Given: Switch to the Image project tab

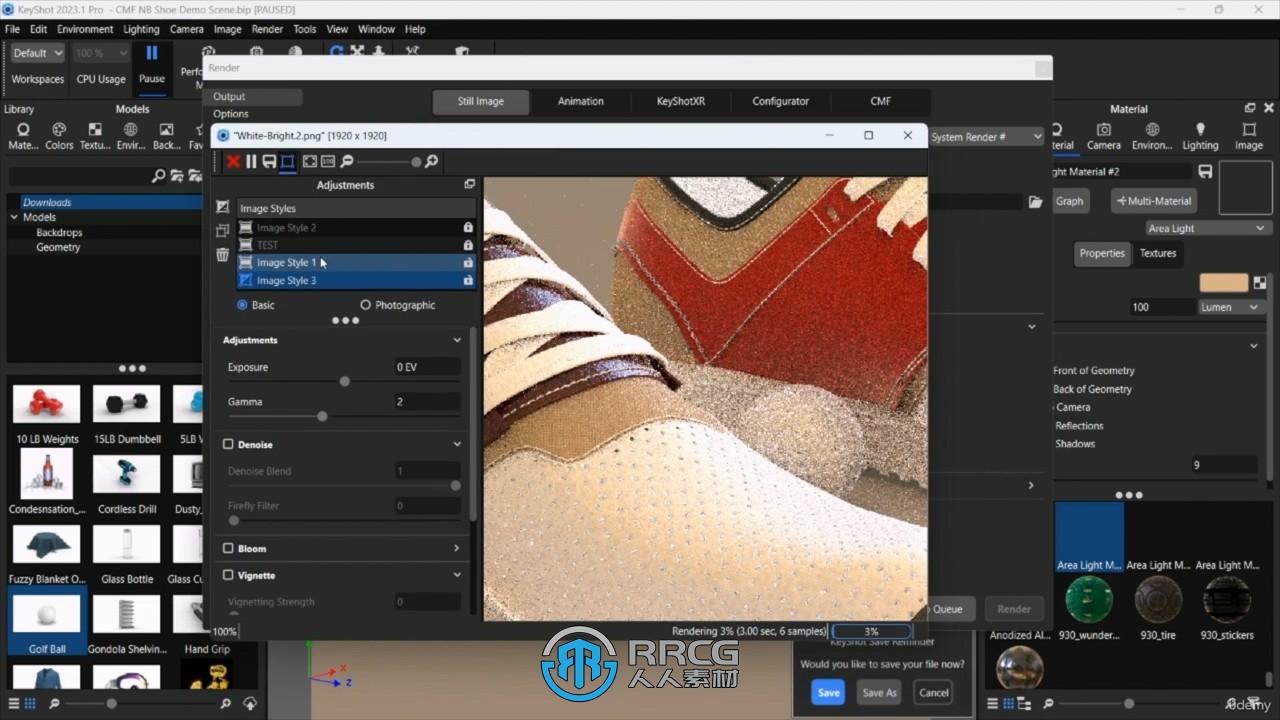Looking at the screenshot, I should tap(1248, 136).
